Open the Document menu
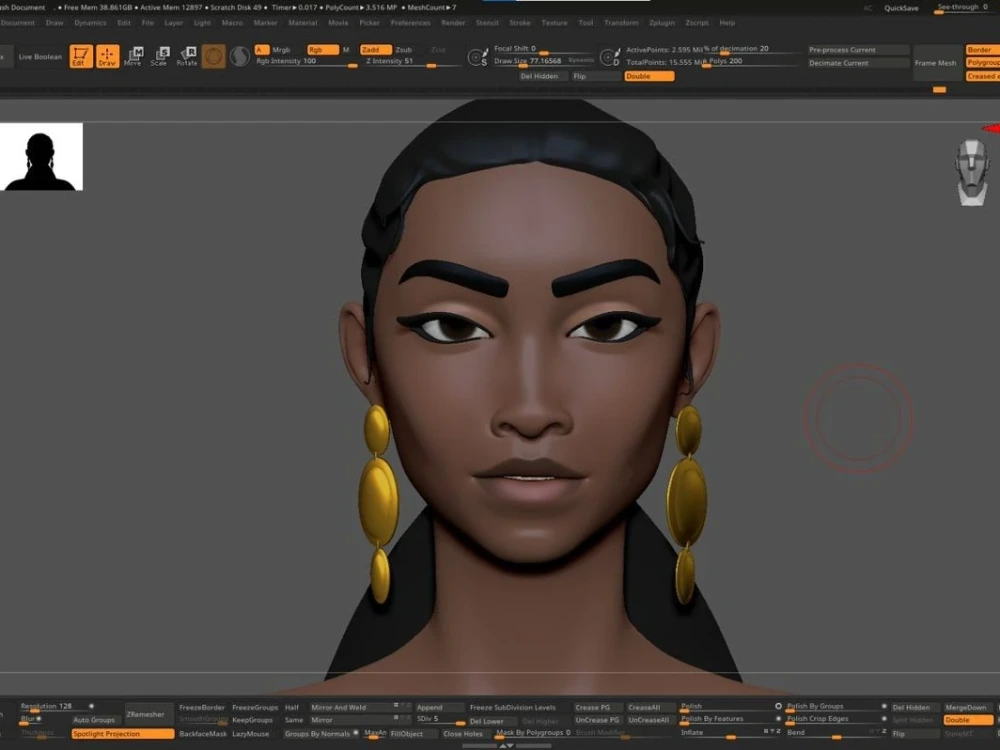 (x=18, y=22)
